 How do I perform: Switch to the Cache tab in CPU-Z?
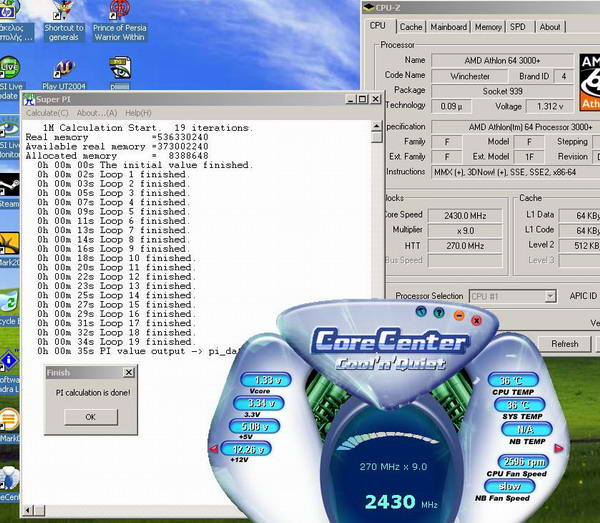pos(411,27)
